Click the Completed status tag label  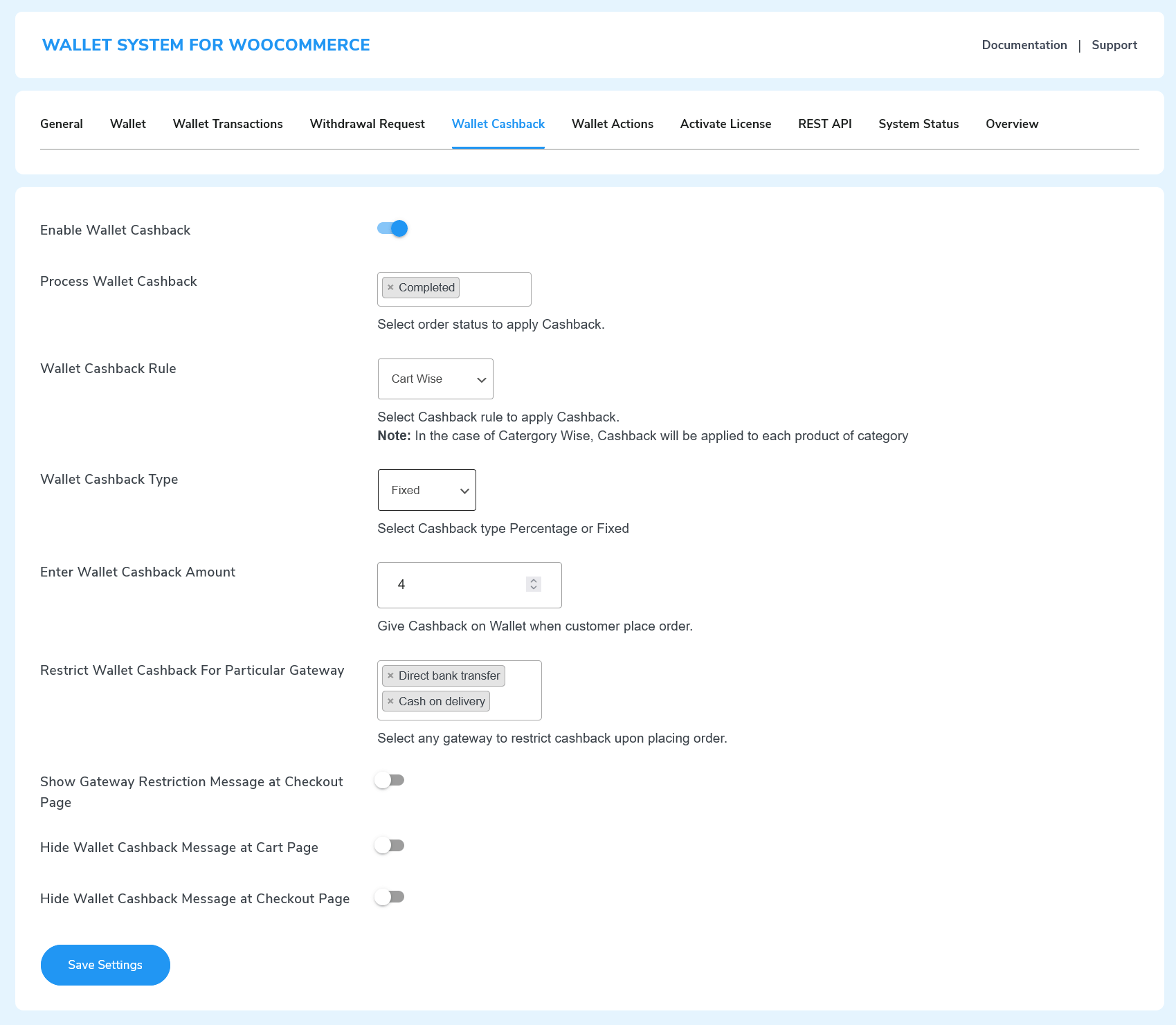click(x=426, y=288)
